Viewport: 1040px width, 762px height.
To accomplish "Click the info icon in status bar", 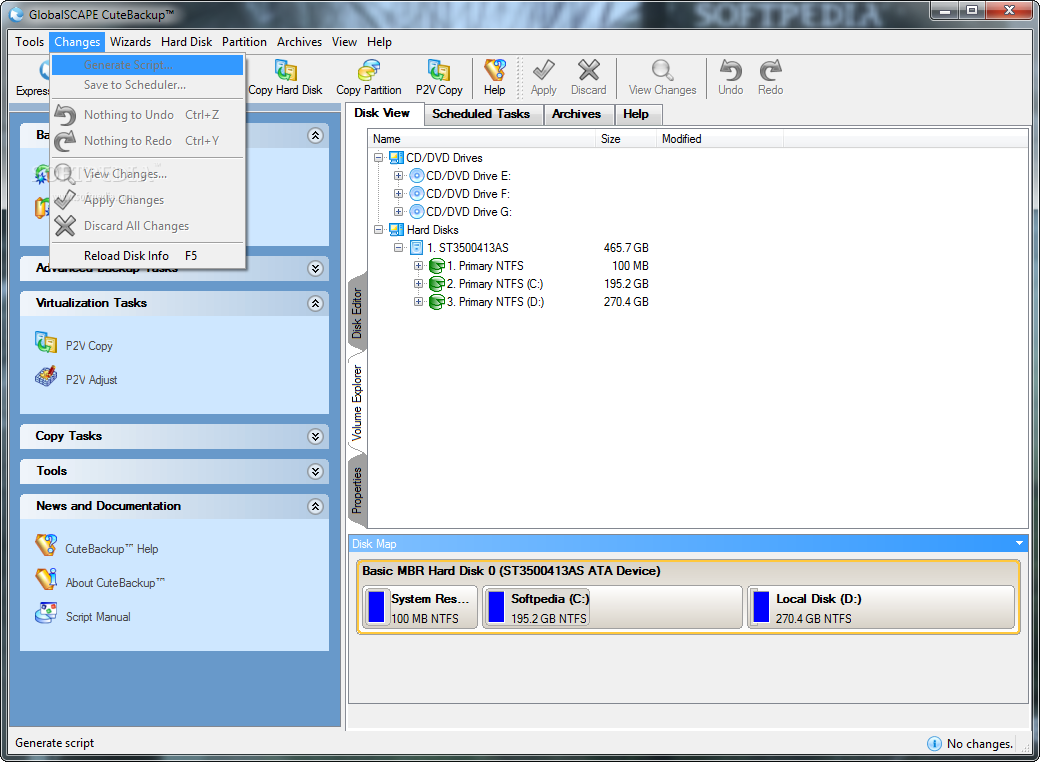I will (x=934, y=743).
